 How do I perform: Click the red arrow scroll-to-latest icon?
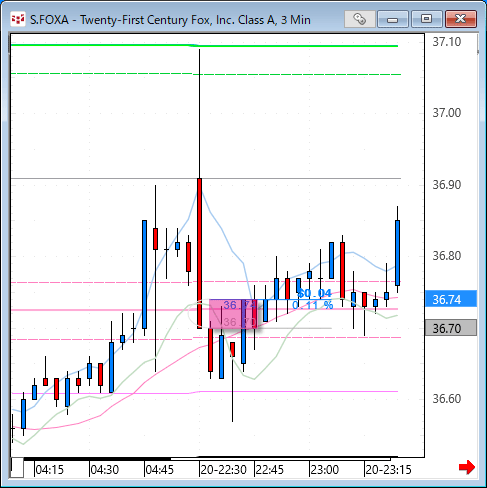(x=467, y=467)
